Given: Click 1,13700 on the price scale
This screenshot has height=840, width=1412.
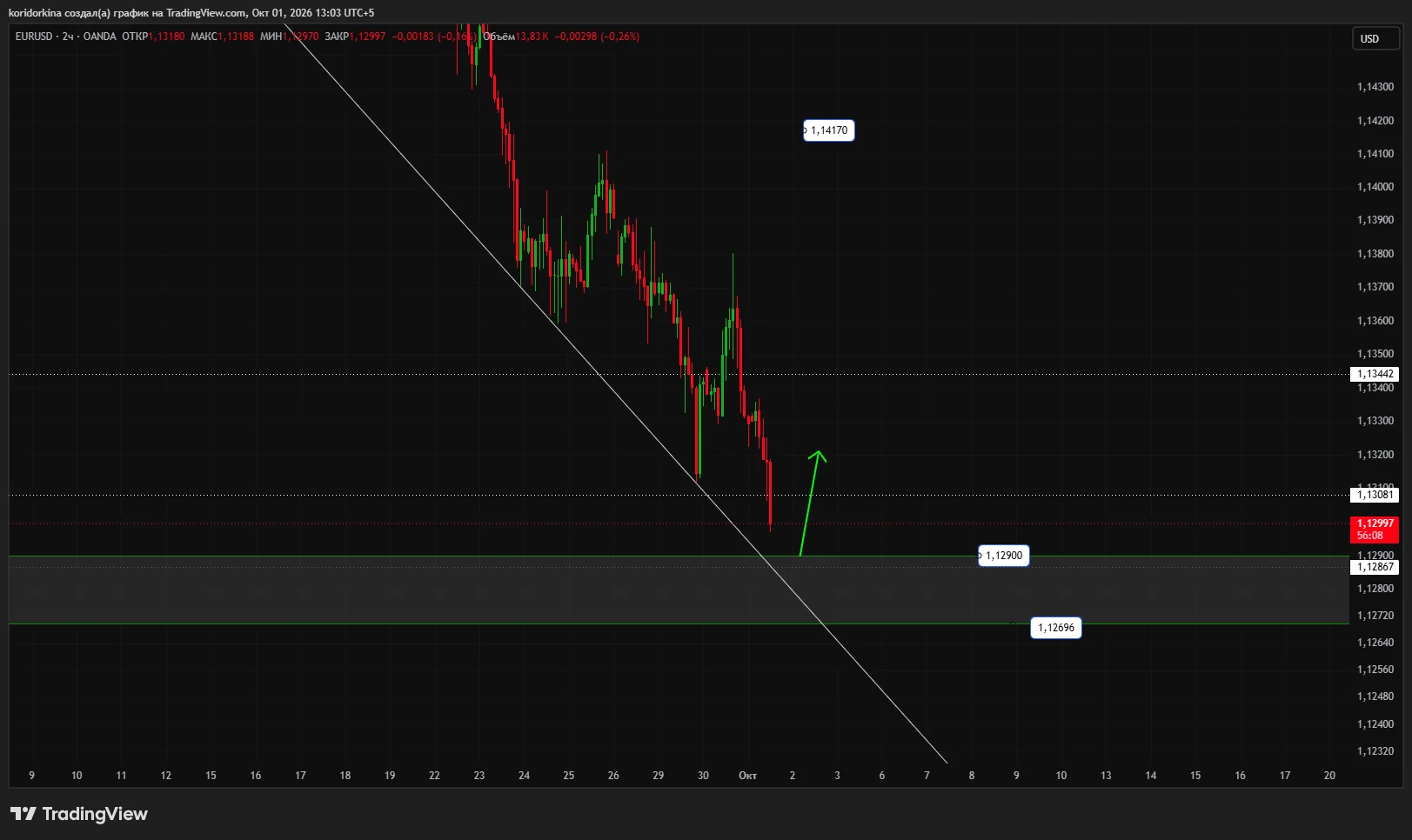Looking at the screenshot, I should point(1375,287).
